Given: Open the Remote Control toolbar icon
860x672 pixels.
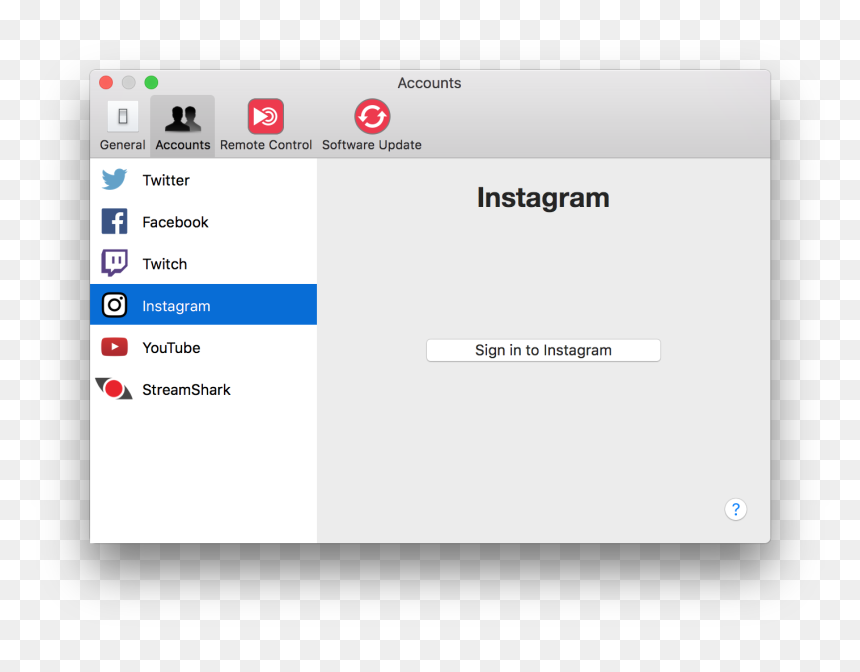Looking at the screenshot, I should coord(265,116).
